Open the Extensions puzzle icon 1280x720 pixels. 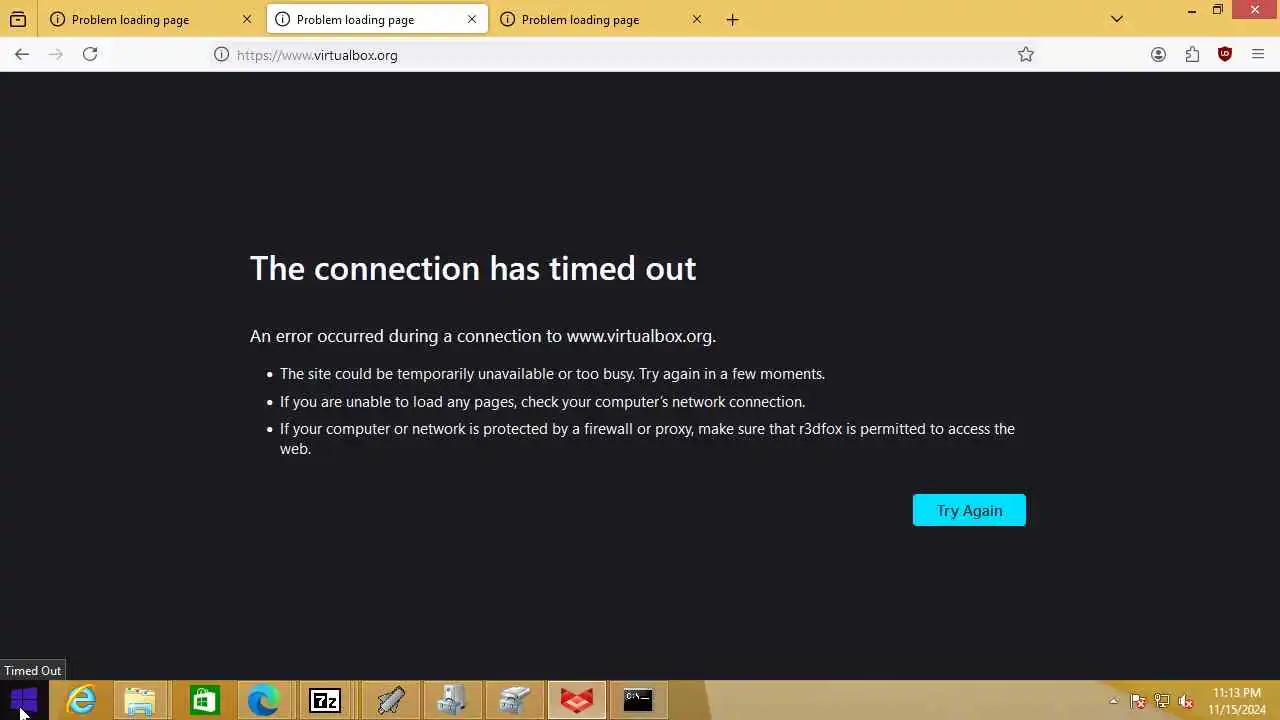point(1192,55)
